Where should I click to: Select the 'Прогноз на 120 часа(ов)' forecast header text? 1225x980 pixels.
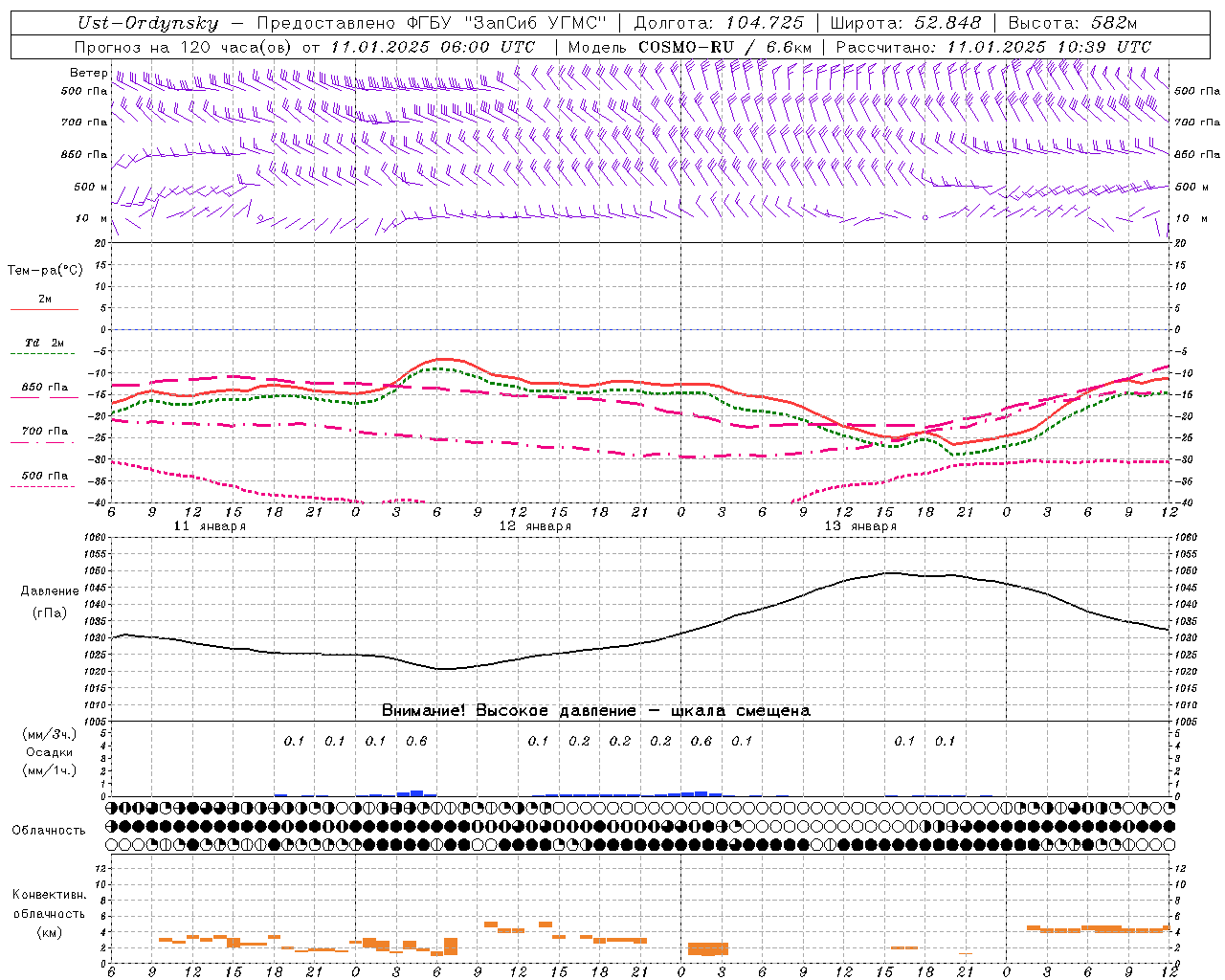(x=185, y=47)
